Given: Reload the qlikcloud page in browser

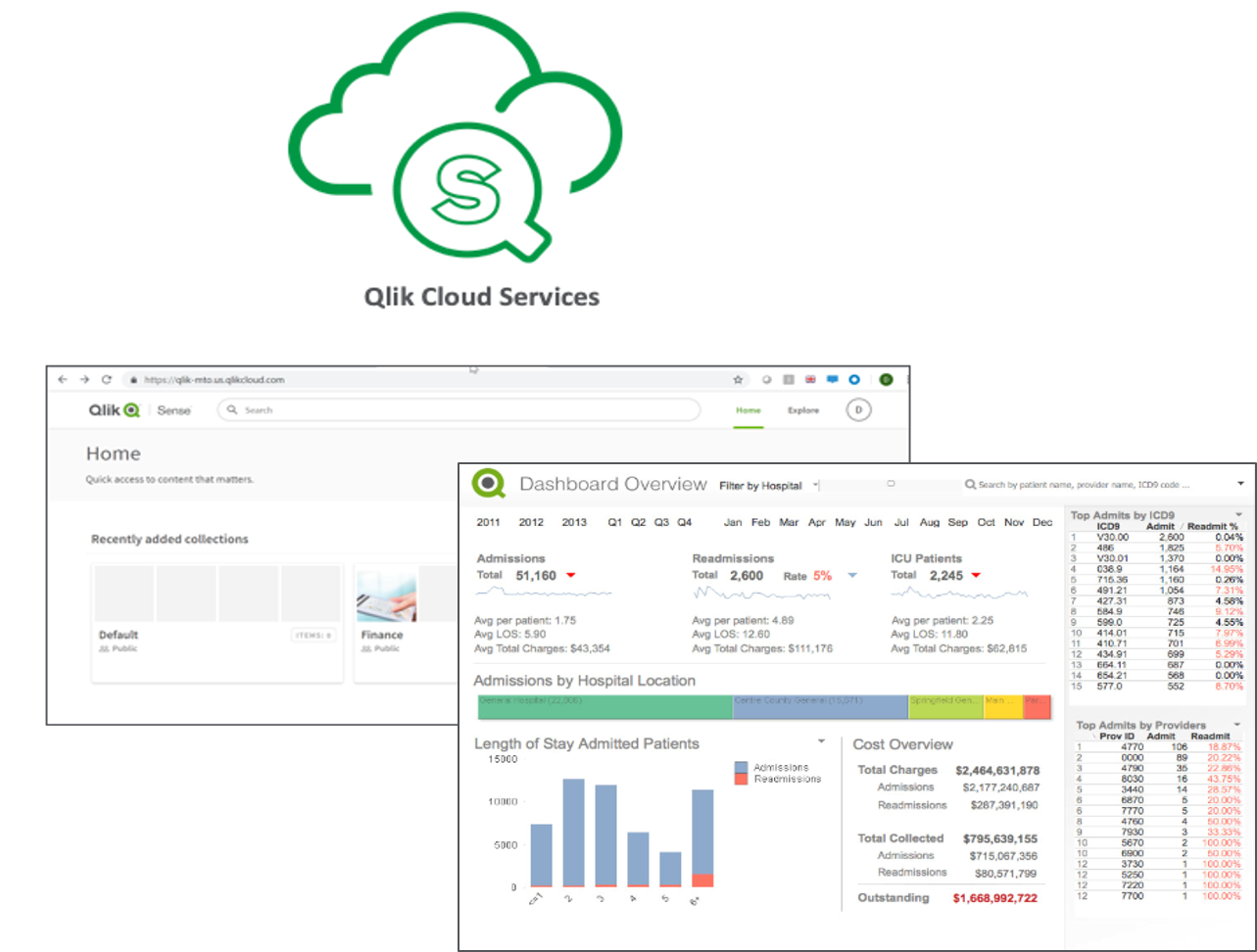Looking at the screenshot, I should 106,380.
